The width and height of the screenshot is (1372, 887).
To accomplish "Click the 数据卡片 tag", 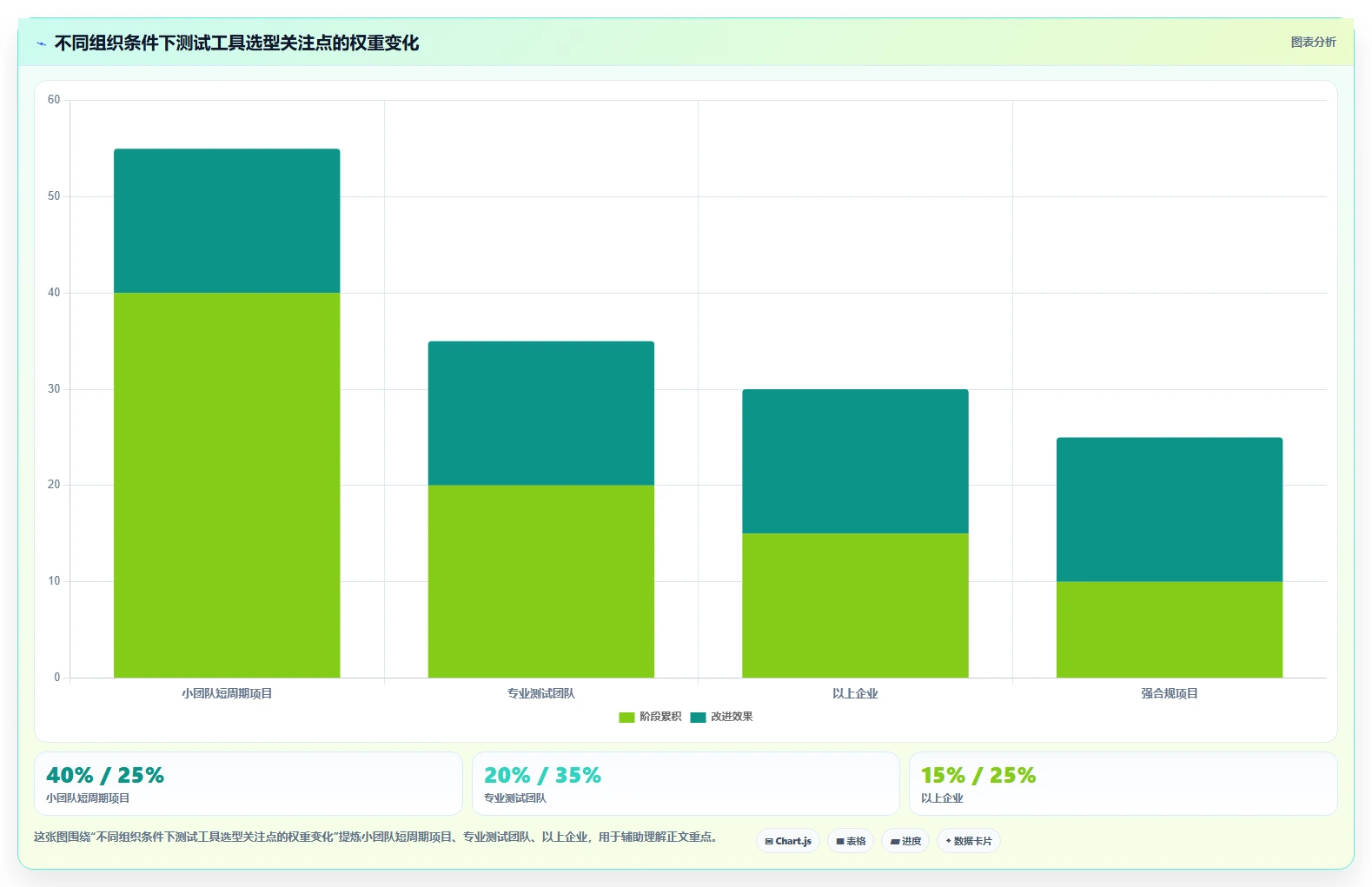I will (x=969, y=841).
